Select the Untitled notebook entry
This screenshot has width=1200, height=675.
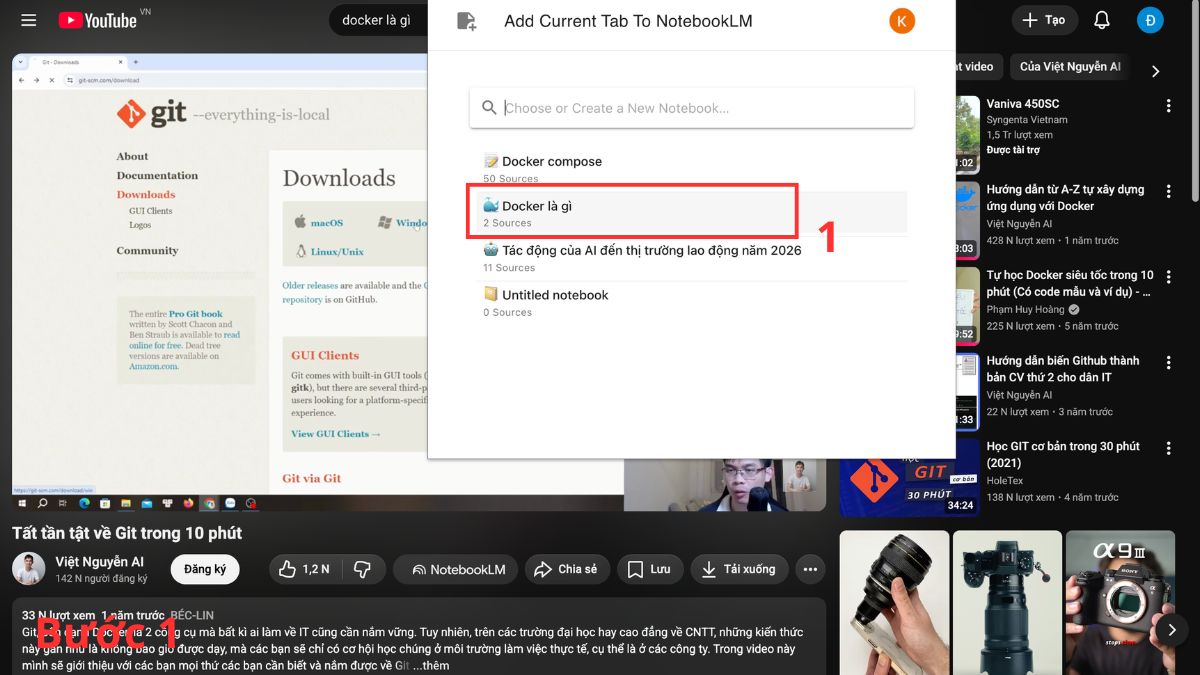[x=692, y=302]
